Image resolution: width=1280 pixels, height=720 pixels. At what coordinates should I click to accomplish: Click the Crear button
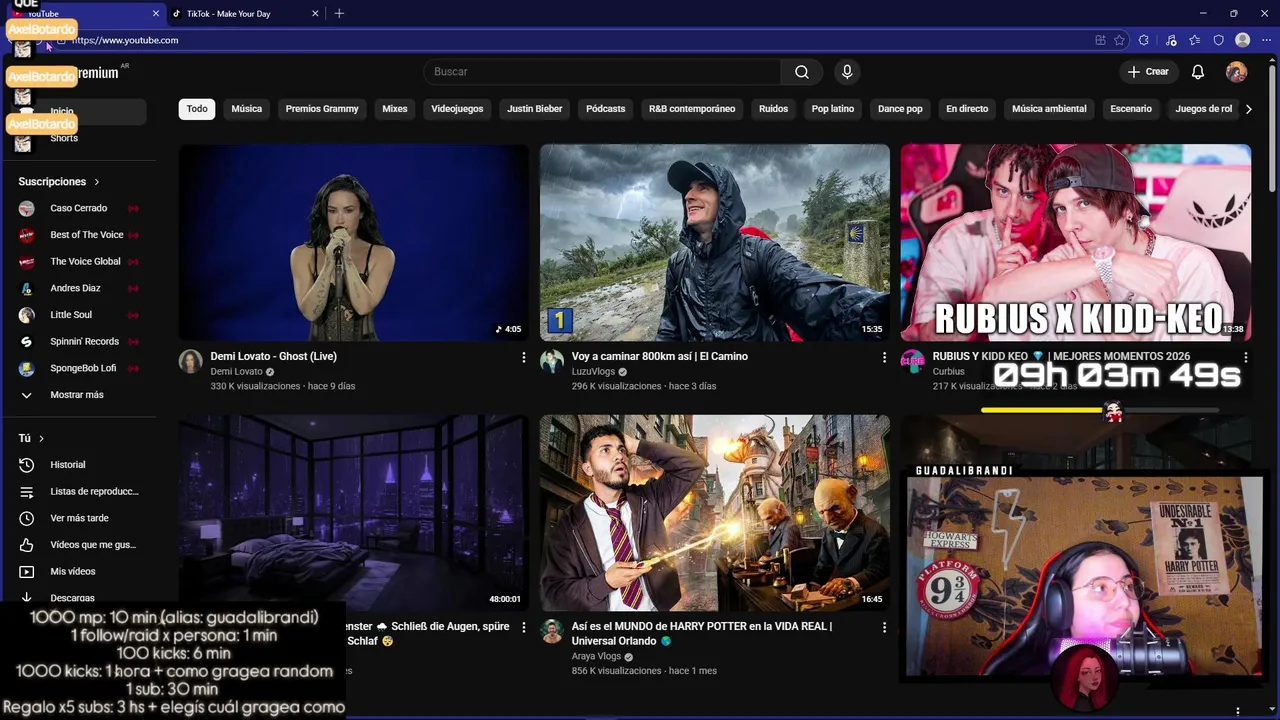[1148, 72]
